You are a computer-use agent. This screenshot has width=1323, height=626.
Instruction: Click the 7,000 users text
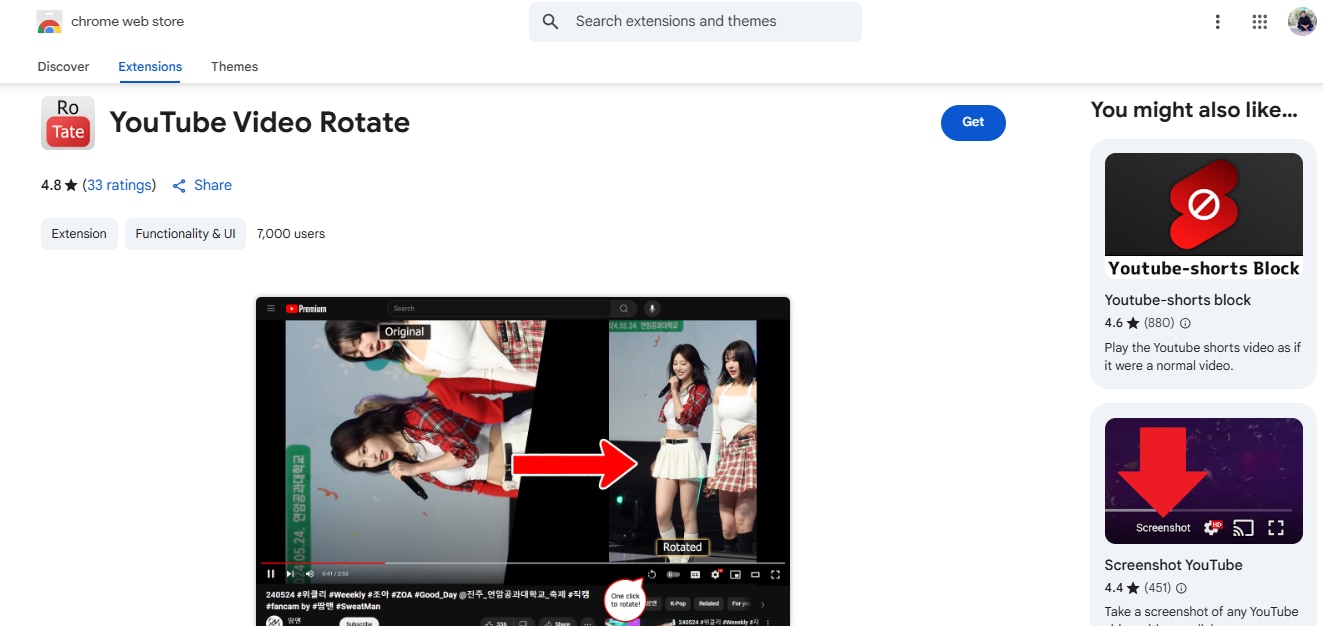291,234
